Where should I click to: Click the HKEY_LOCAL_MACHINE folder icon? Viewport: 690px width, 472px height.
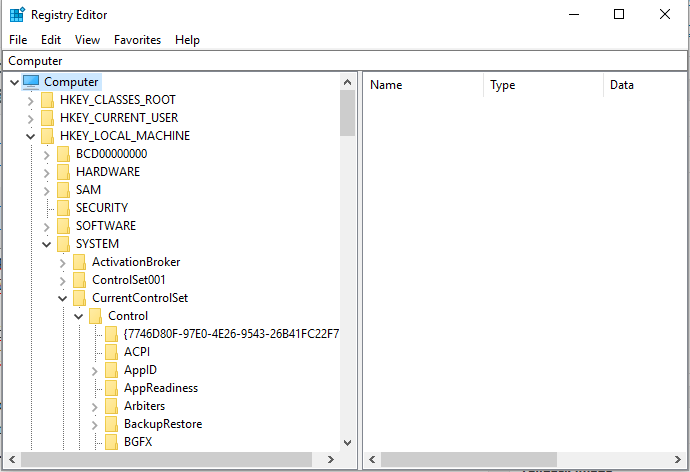pyautogui.click(x=48, y=136)
